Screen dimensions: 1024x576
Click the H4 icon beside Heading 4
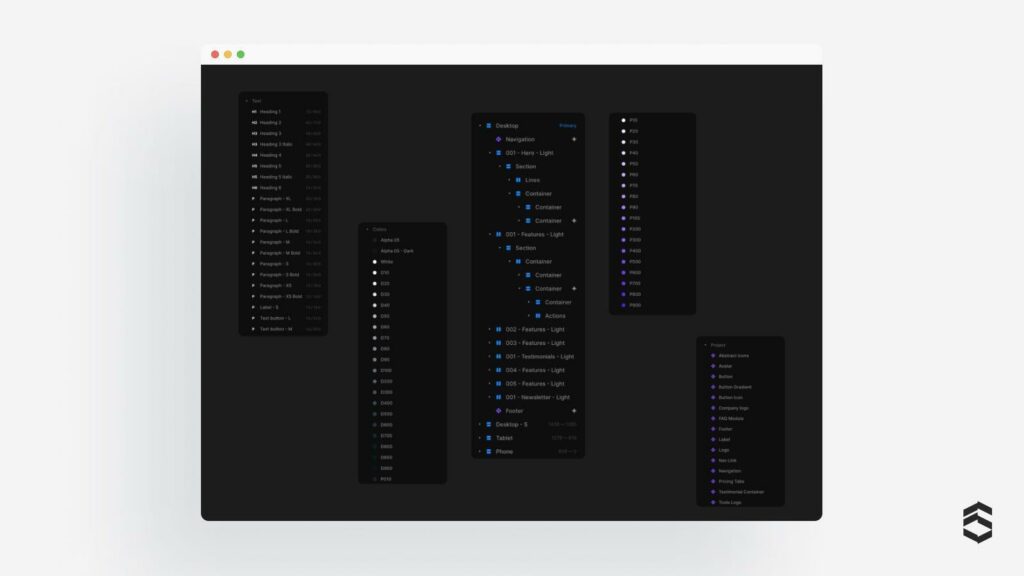point(254,155)
